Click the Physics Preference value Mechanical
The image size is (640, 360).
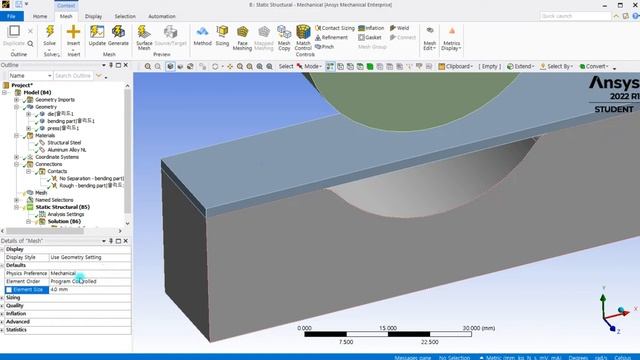90,273
